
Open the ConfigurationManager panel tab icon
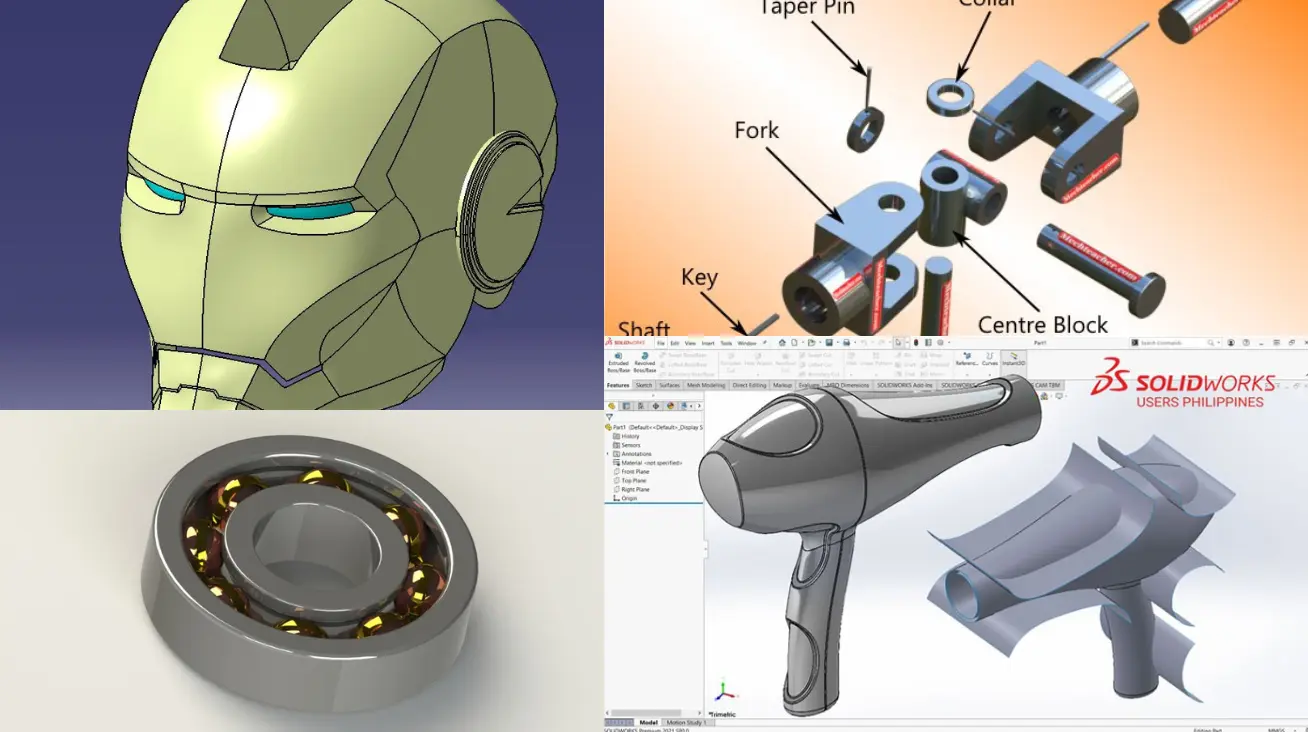pyautogui.click(x=642, y=406)
